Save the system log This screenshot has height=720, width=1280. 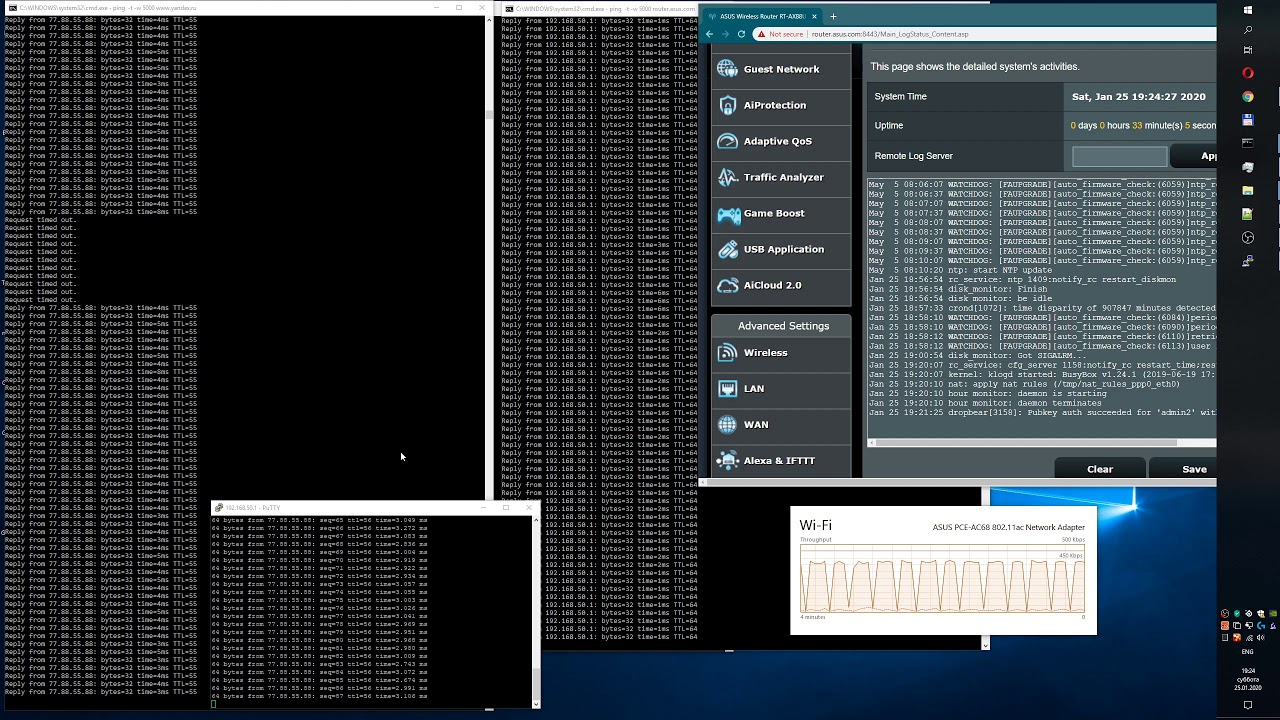(1184, 469)
